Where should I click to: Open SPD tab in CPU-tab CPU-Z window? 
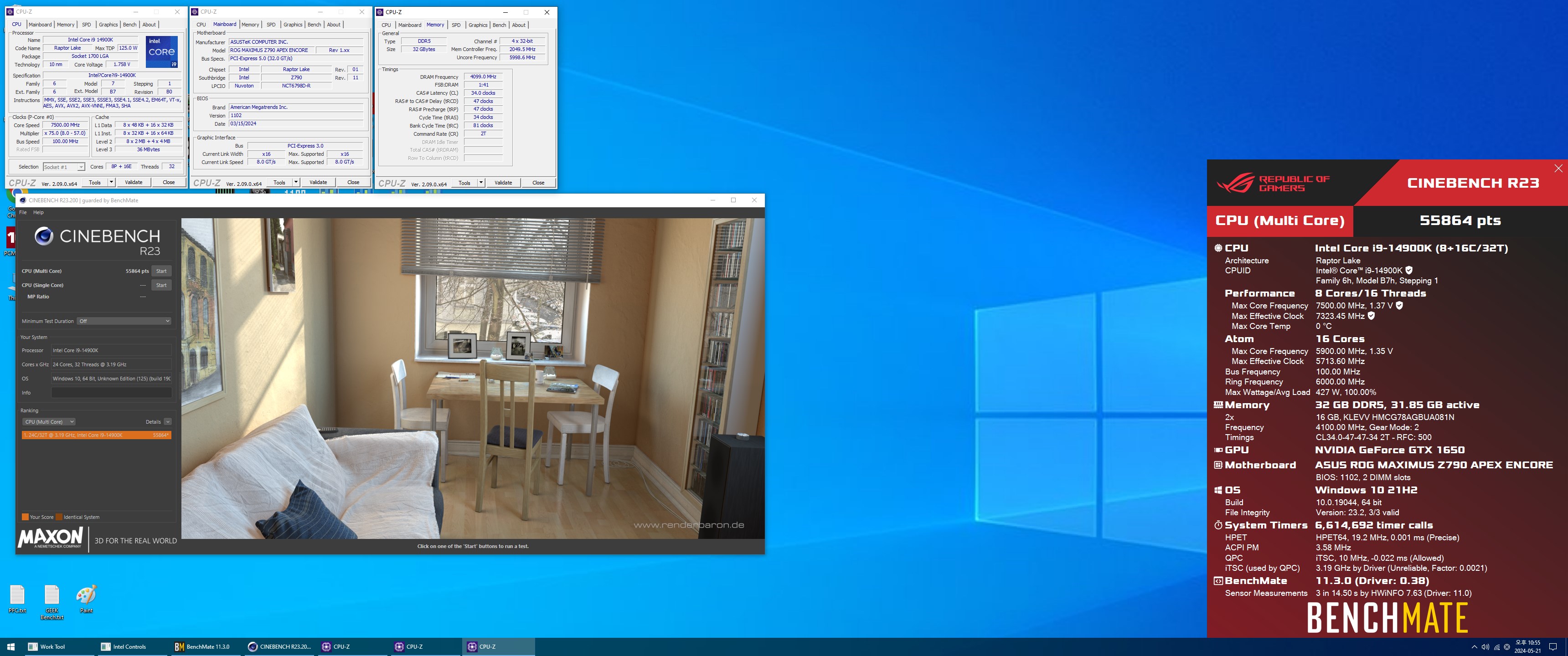click(x=87, y=24)
